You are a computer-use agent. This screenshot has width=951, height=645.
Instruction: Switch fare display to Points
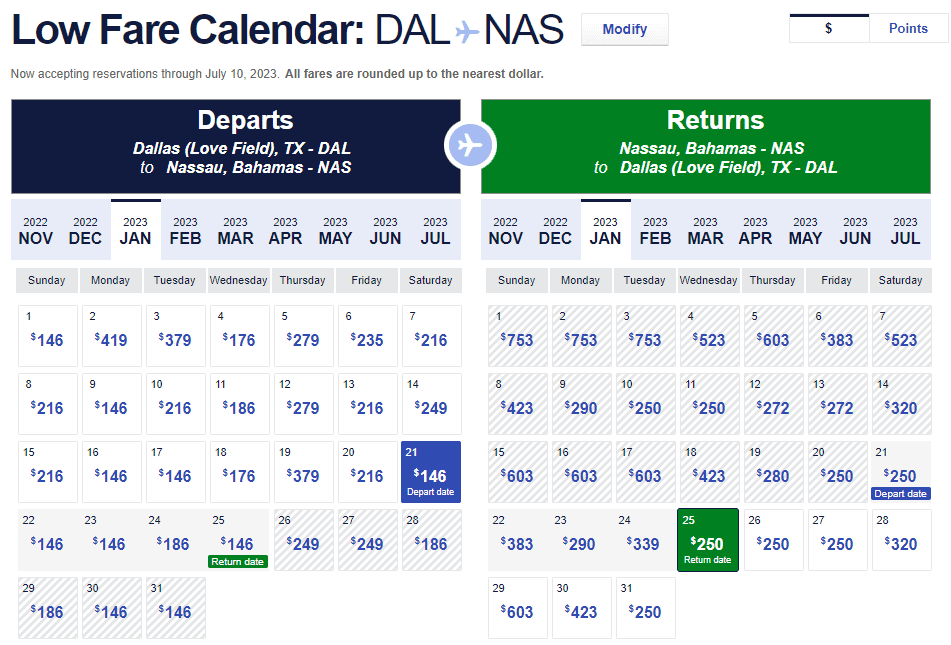(x=908, y=28)
